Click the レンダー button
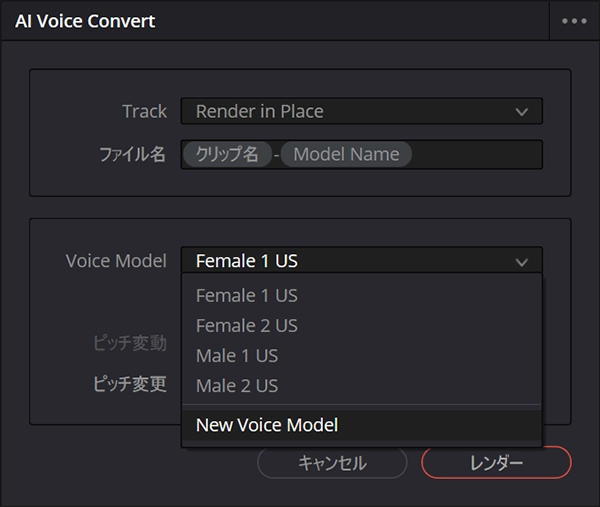Image resolution: width=600 pixels, height=507 pixels. click(496, 463)
